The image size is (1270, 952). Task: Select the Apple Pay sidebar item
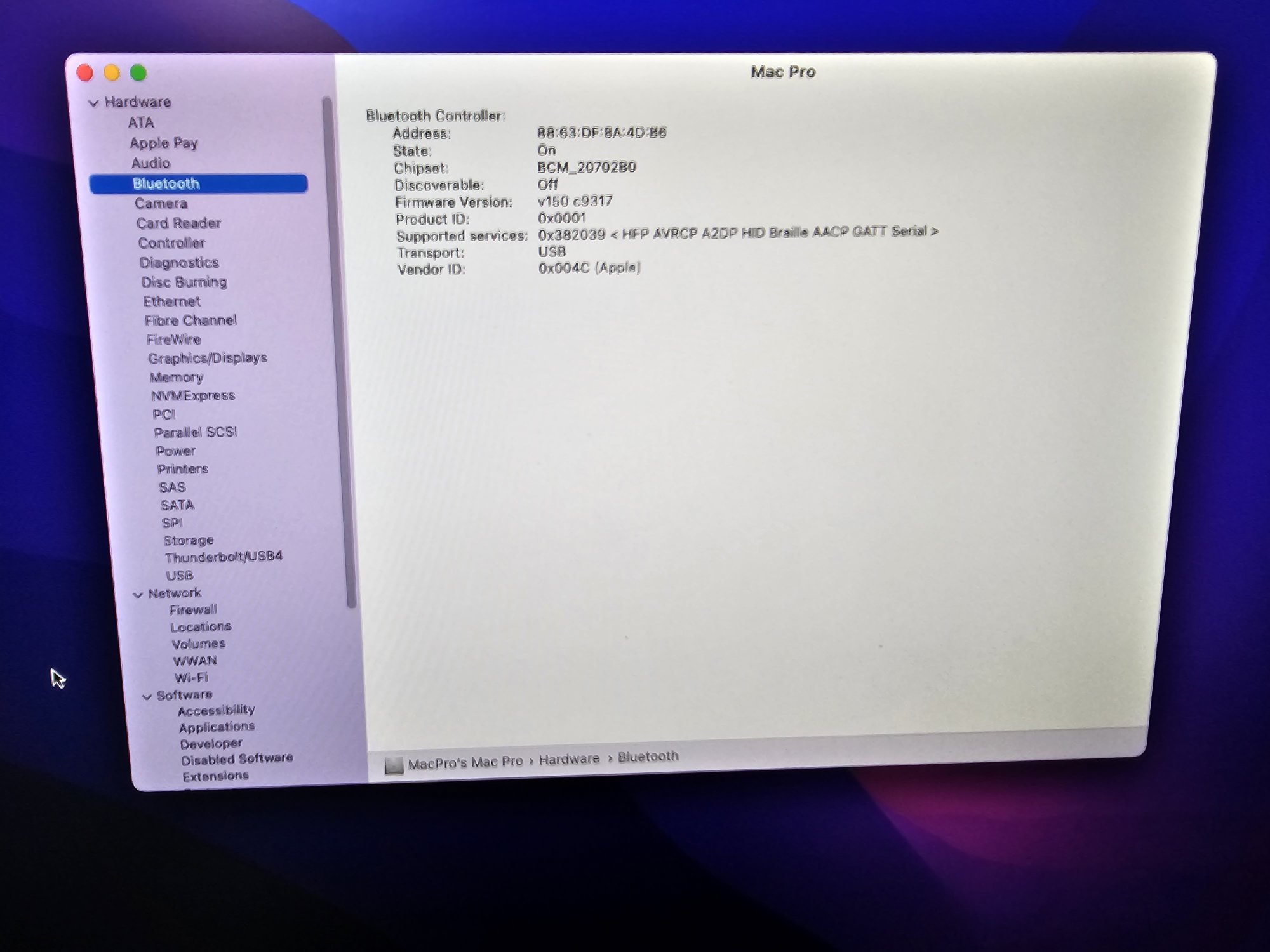point(164,143)
